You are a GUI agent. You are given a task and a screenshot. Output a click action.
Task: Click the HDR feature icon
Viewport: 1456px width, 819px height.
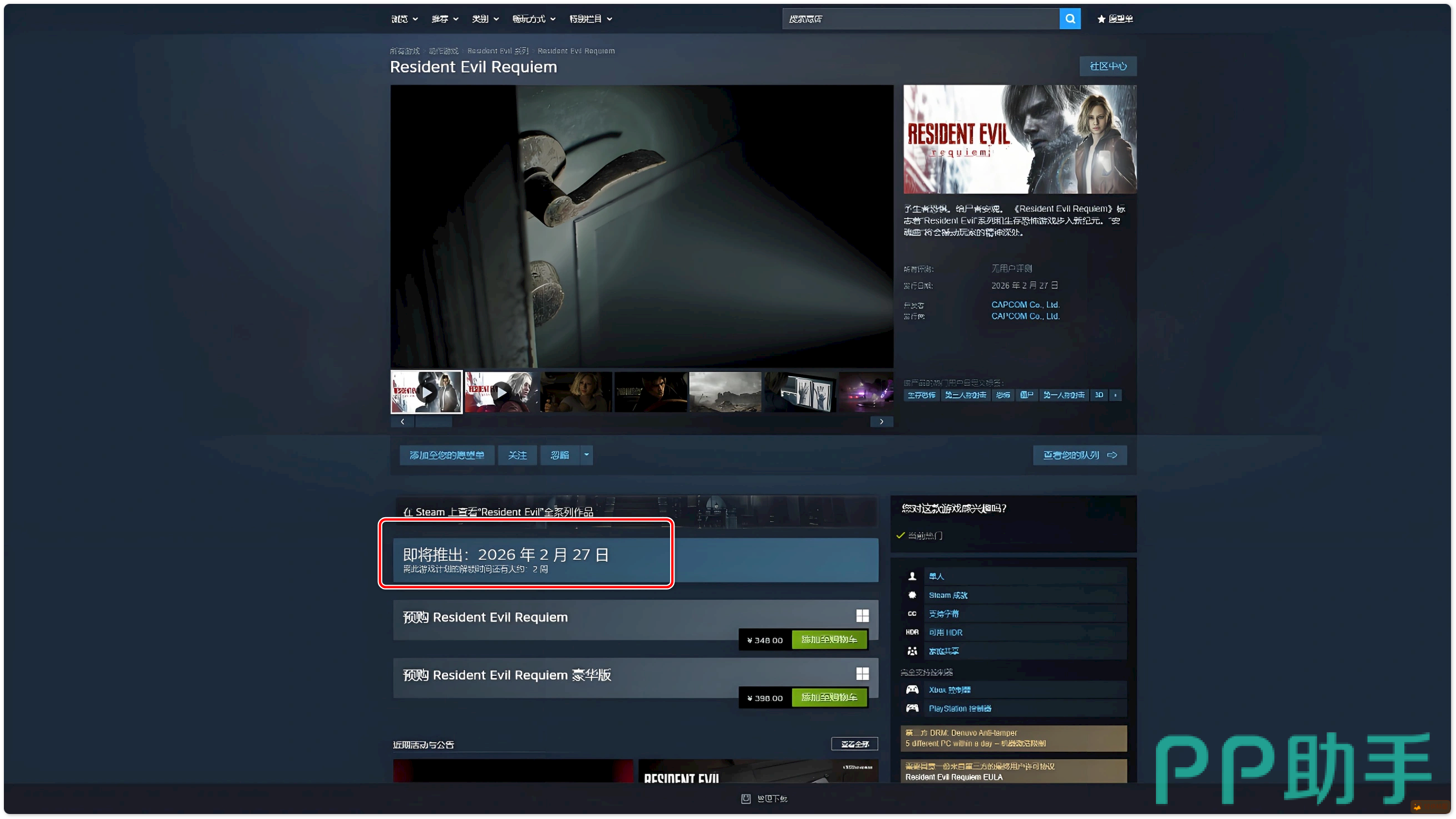click(912, 632)
